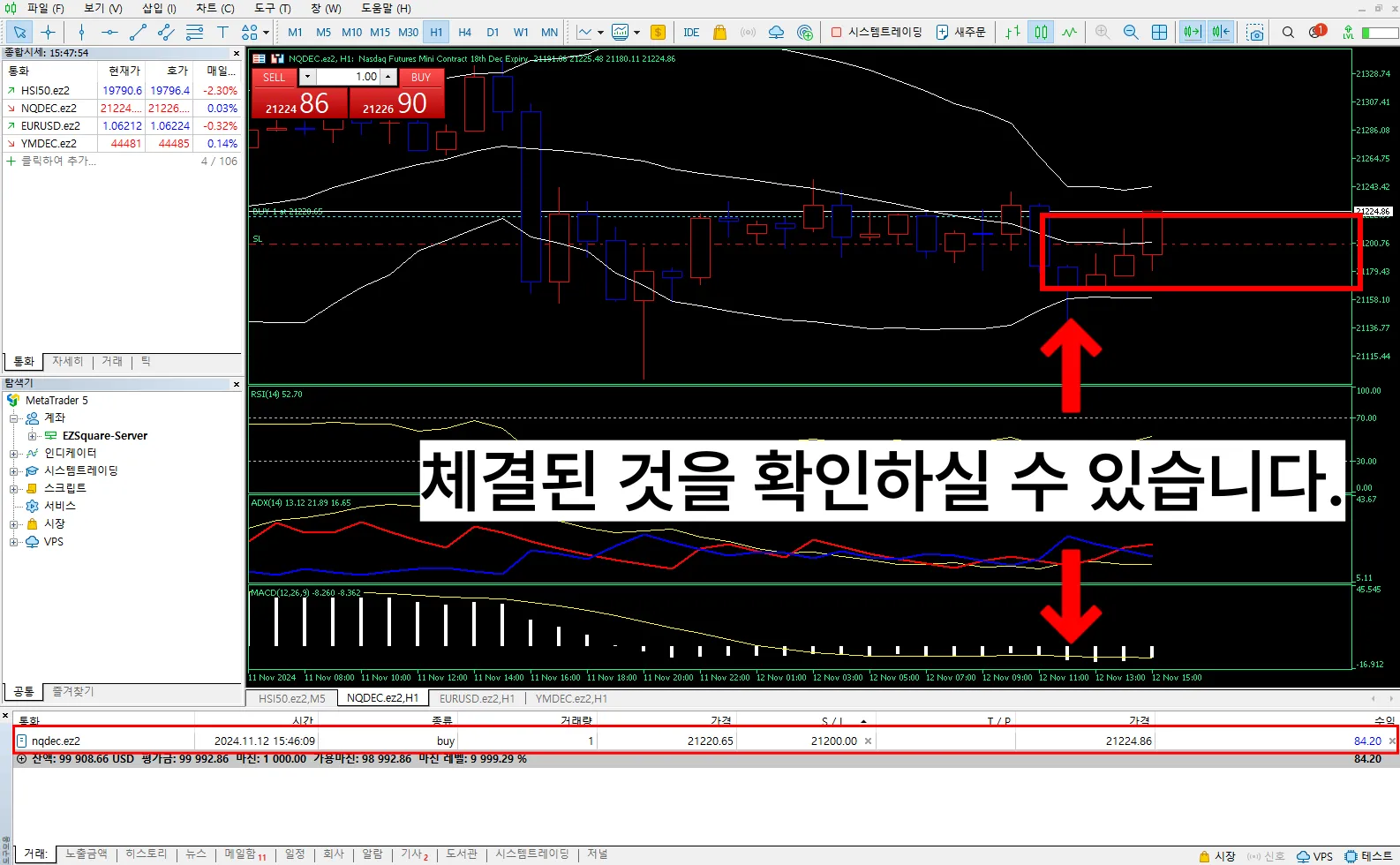Switch timeframe to M15
Viewport: 1400px width, 865px height.
pyautogui.click(x=380, y=32)
